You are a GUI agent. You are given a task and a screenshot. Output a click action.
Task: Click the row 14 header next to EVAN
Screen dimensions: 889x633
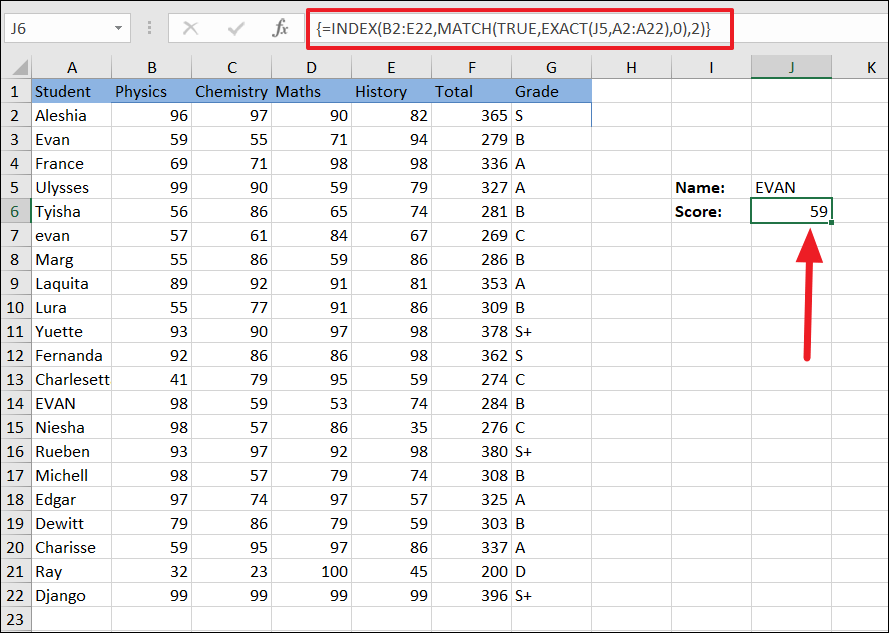click(15, 403)
